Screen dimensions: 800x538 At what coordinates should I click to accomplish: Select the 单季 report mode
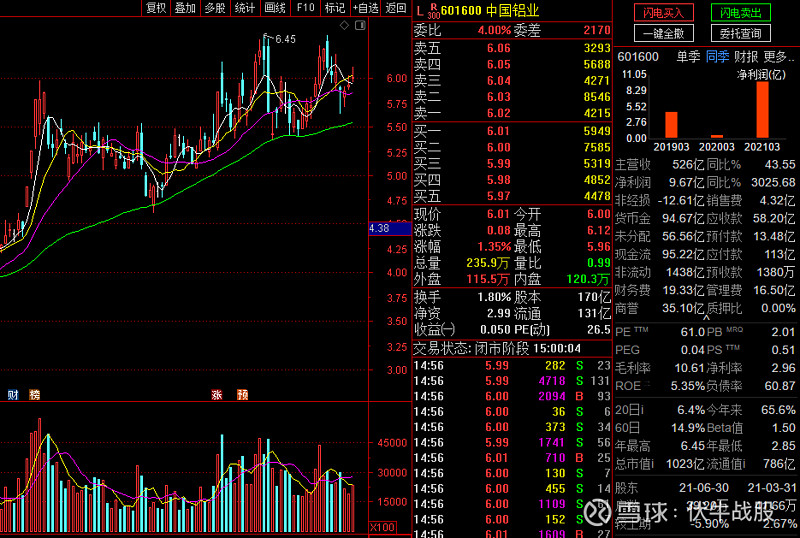tap(688, 57)
